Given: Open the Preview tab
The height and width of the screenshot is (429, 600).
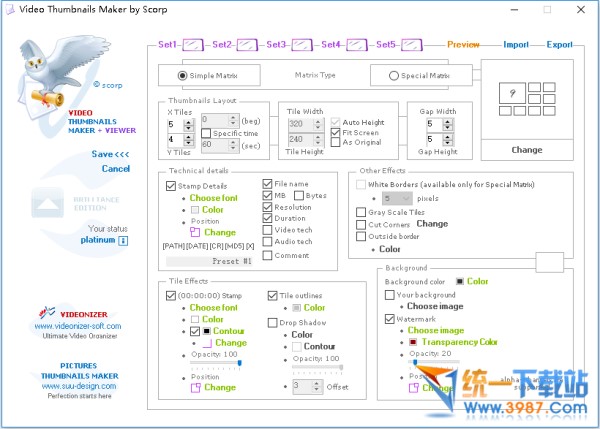Looking at the screenshot, I should (463, 45).
